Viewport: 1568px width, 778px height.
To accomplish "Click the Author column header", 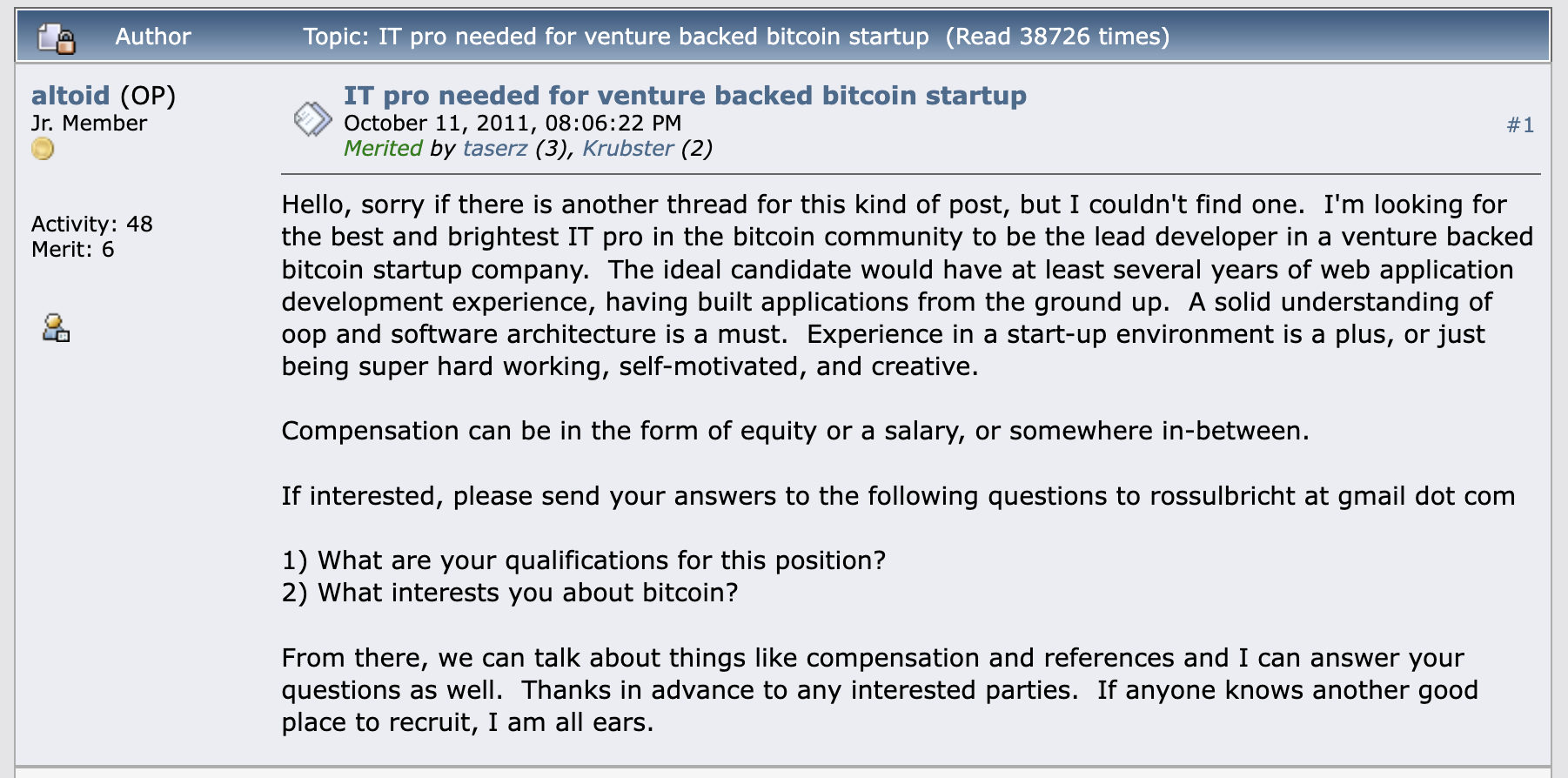I will [x=152, y=37].
